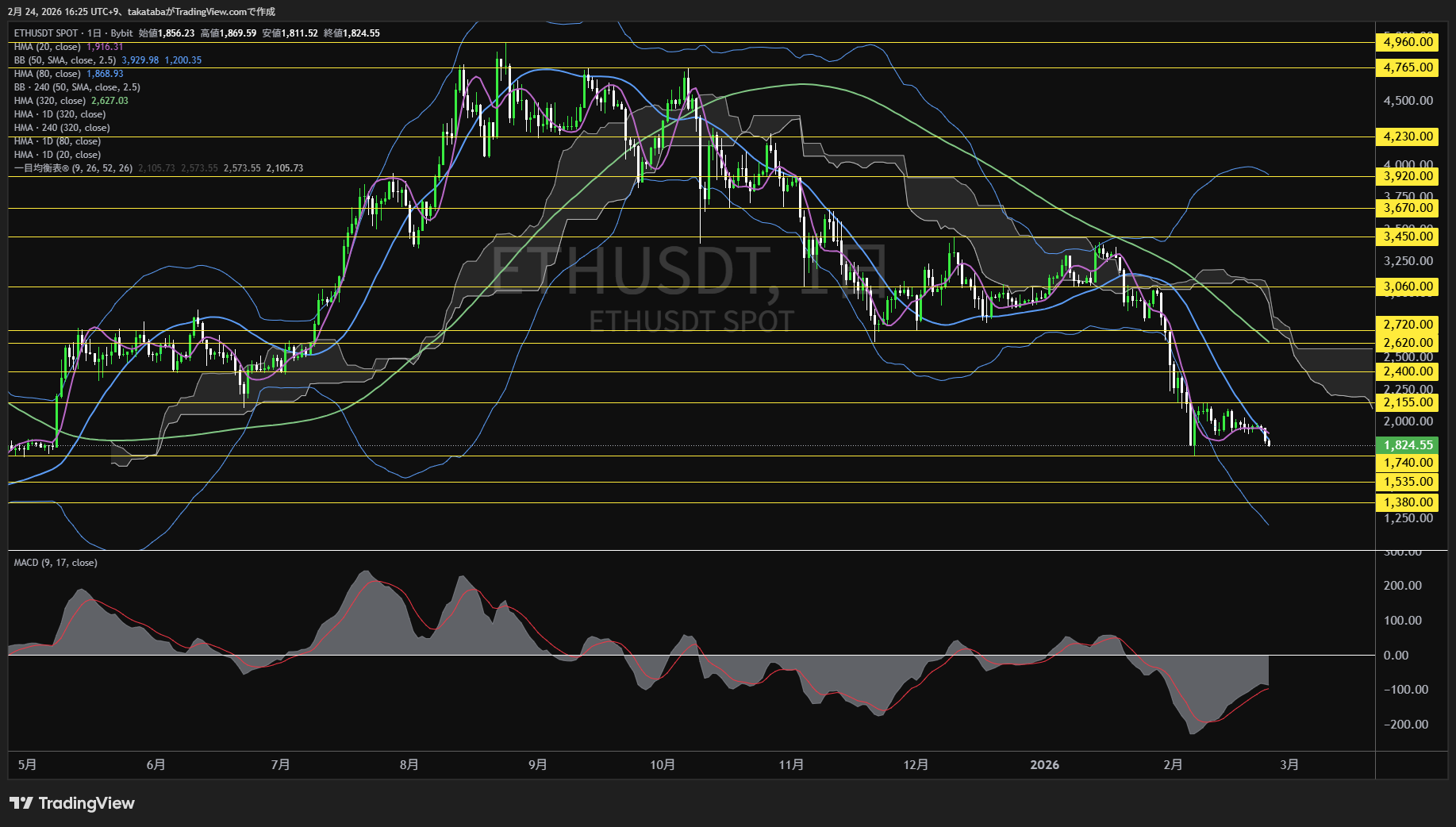Click the 5月 label on time axis
Screen dimensions: 1456x827
coord(28,765)
